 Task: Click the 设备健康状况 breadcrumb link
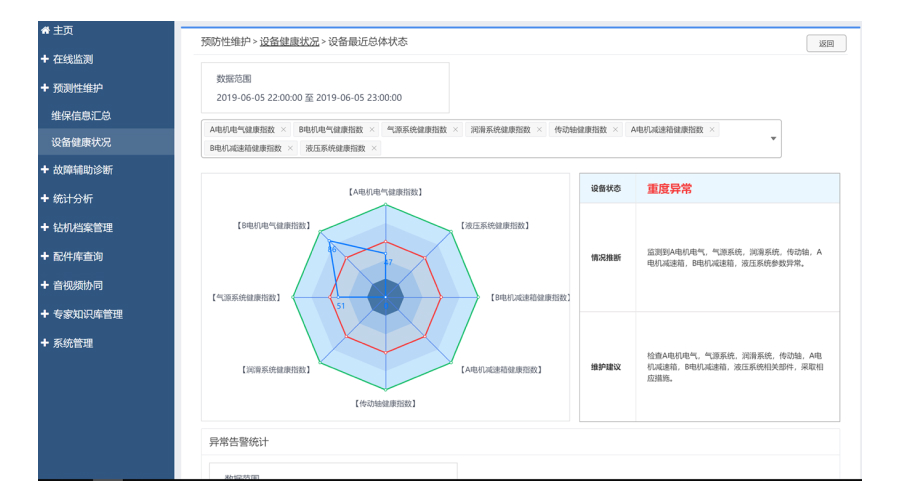pos(289,42)
